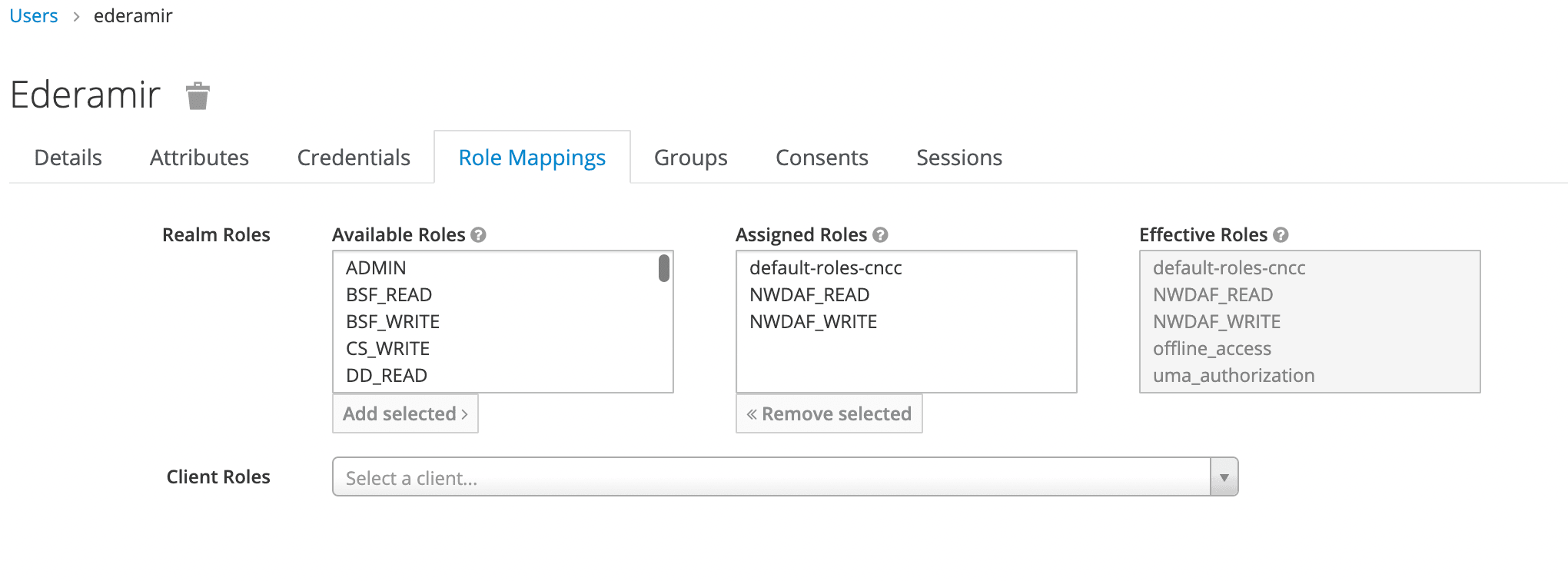Open the Attributes tab
The image size is (1568, 581).
point(199,158)
